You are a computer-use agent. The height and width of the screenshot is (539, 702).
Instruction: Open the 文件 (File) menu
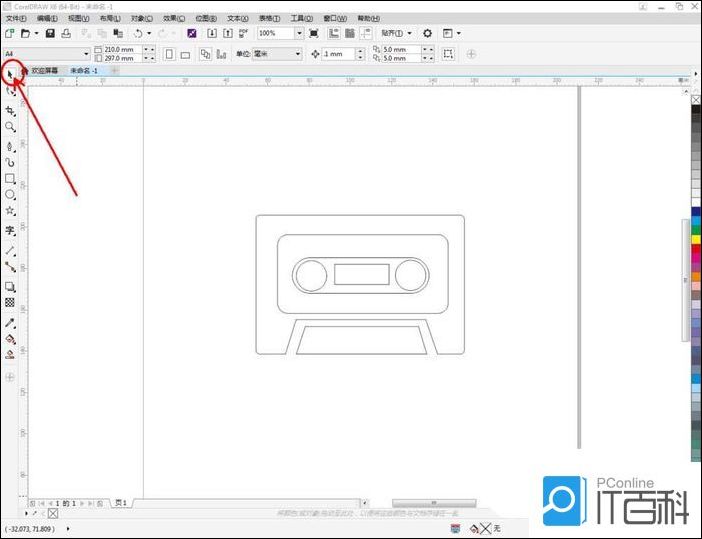pos(15,18)
